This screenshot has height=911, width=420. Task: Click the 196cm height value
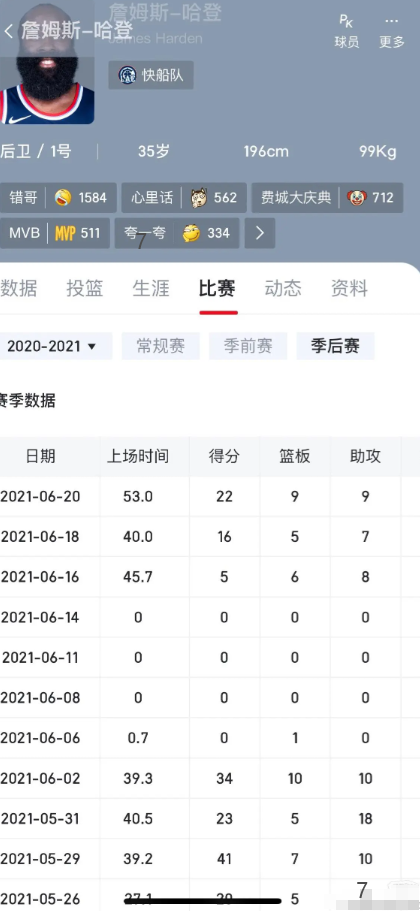[x=266, y=152]
